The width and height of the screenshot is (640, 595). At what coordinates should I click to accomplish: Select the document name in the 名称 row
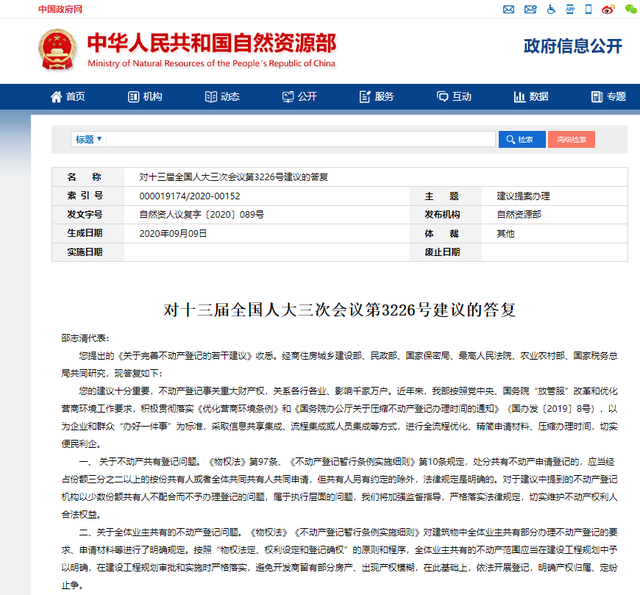click(233, 177)
